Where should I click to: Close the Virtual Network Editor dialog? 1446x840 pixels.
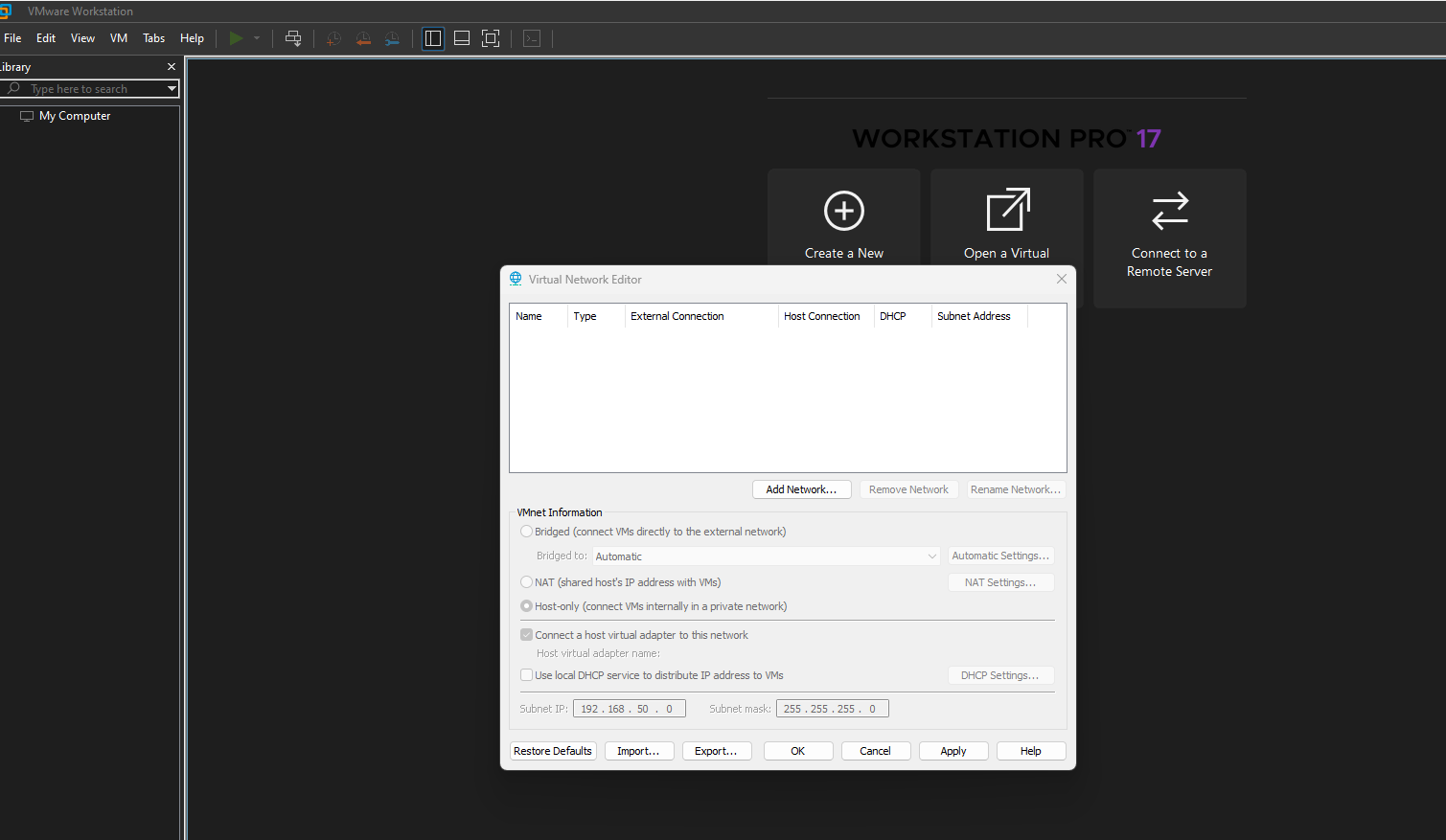(x=1062, y=279)
